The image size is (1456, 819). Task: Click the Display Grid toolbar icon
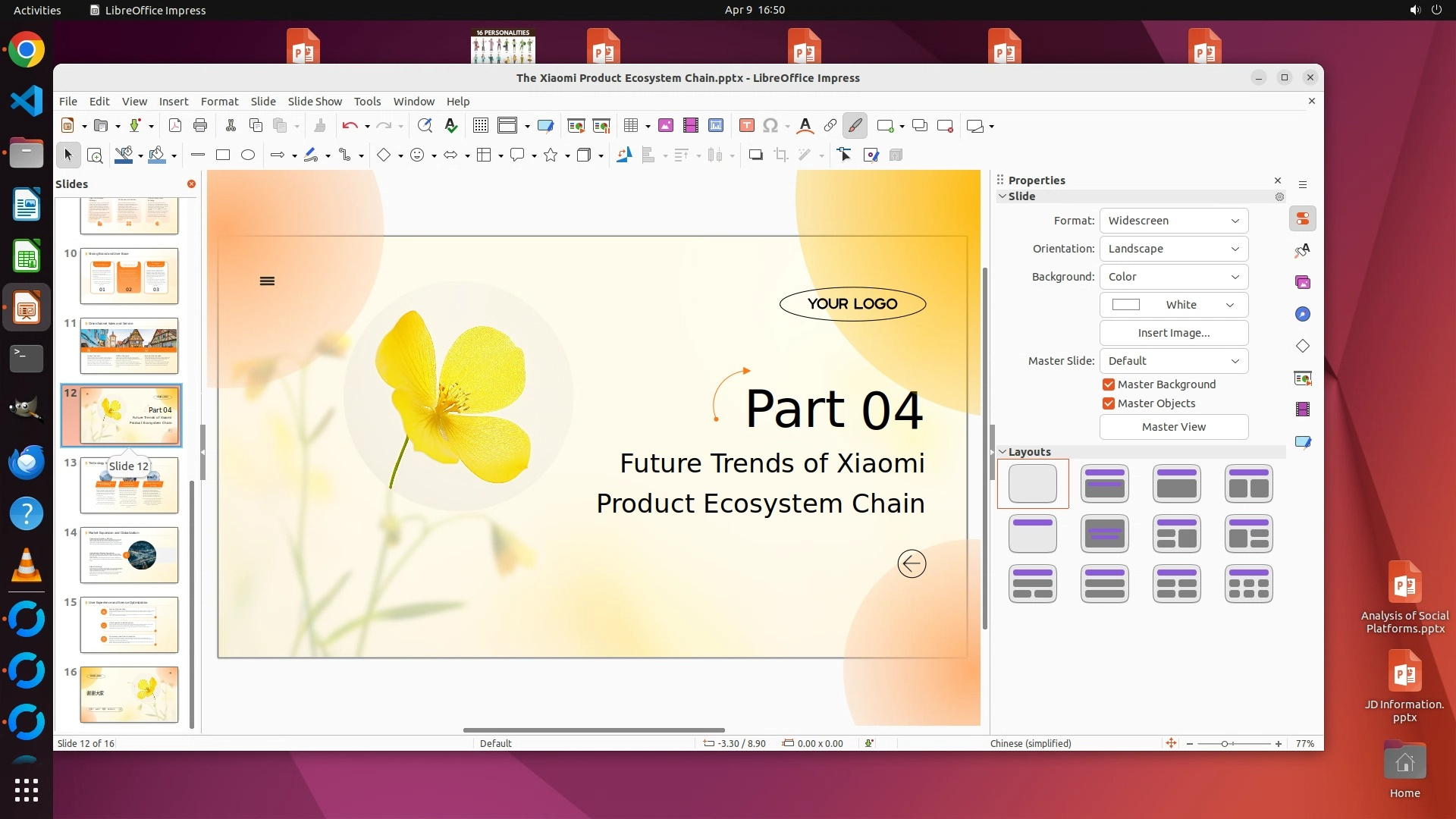(x=481, y=126)
